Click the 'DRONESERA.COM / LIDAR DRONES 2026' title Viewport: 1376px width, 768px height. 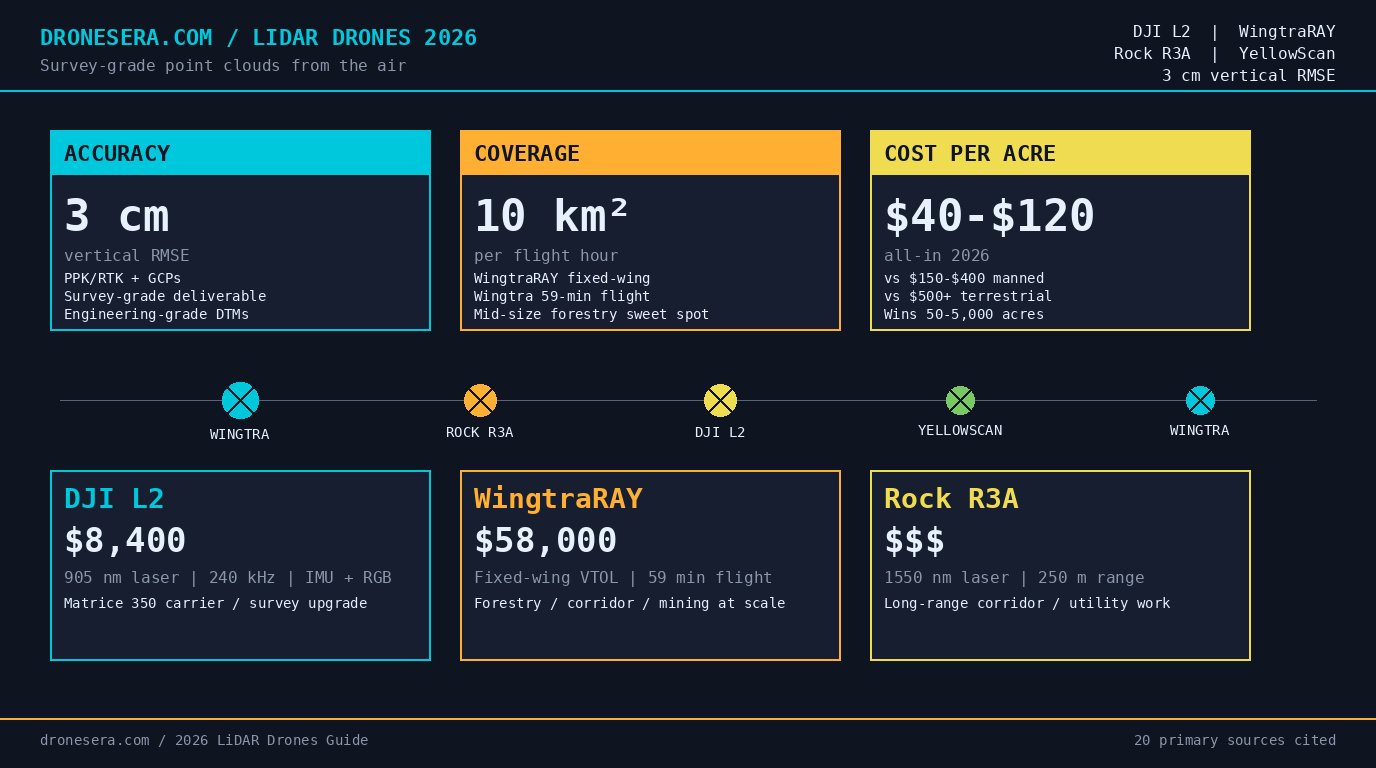click(x=259, y=38)
